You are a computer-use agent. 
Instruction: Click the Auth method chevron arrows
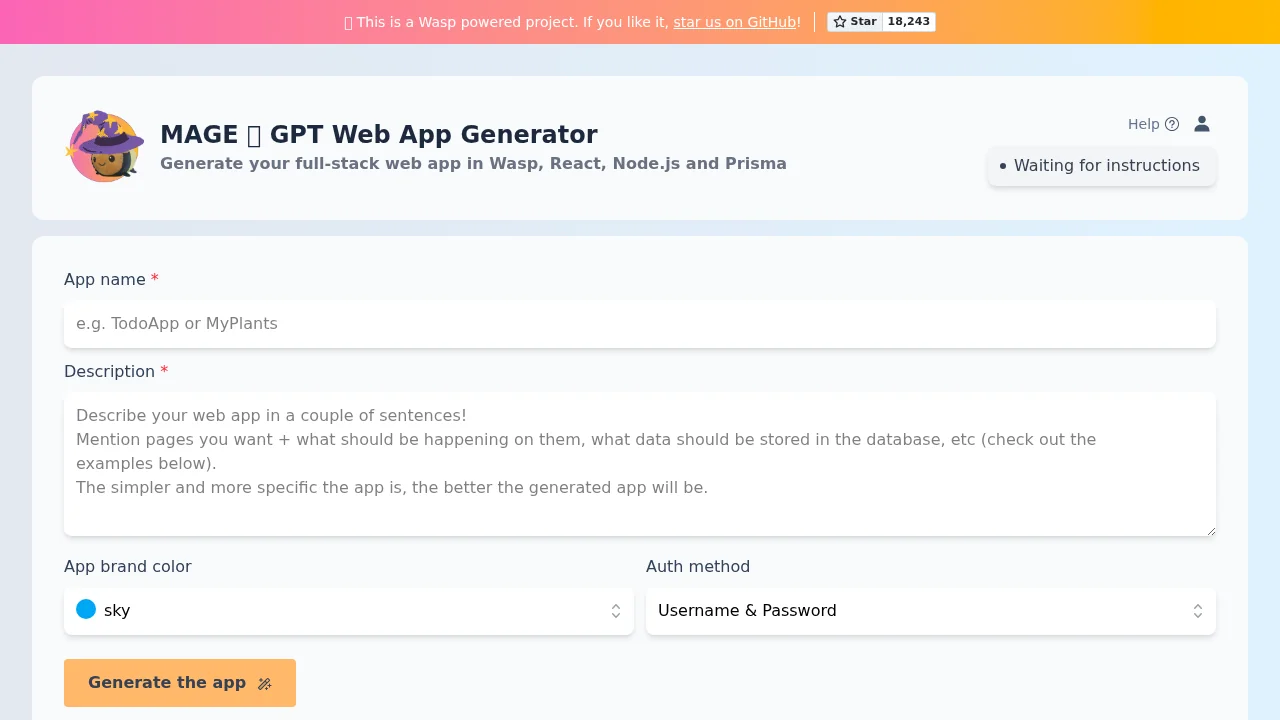point(1197,611)
